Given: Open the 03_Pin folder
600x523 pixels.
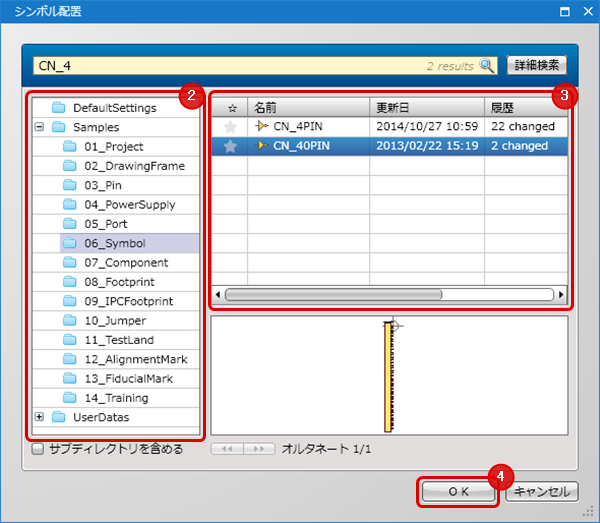Looking at the screenshot, I should click(x=93, y=185).
